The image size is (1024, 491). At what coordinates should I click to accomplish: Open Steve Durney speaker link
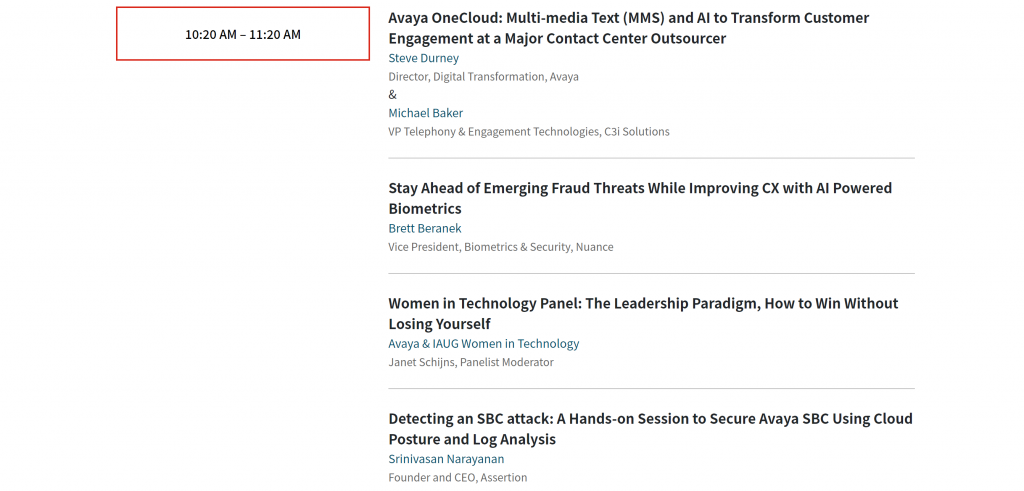(x=423, y=58)
